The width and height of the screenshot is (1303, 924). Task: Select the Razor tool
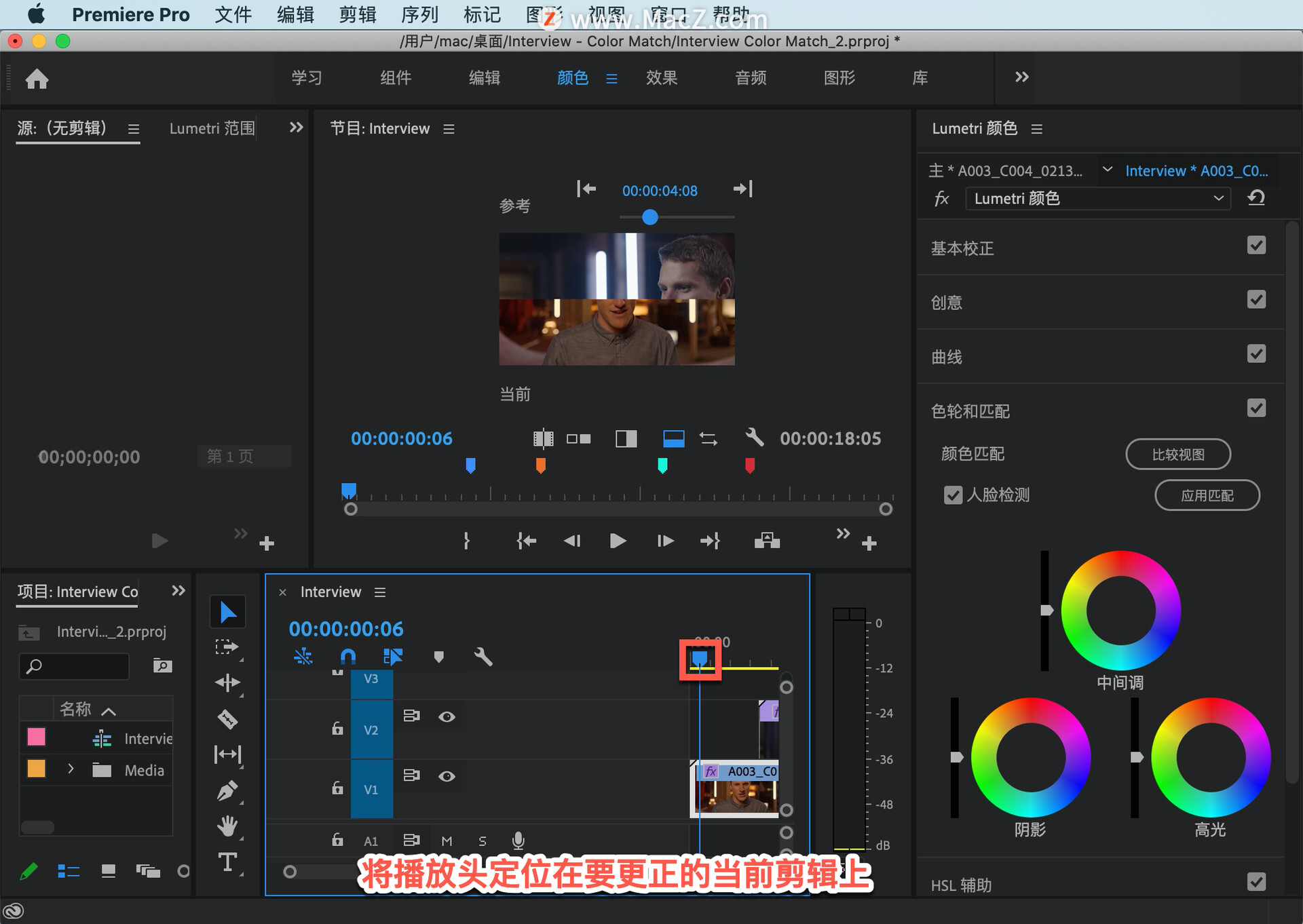tap(227, 719)
